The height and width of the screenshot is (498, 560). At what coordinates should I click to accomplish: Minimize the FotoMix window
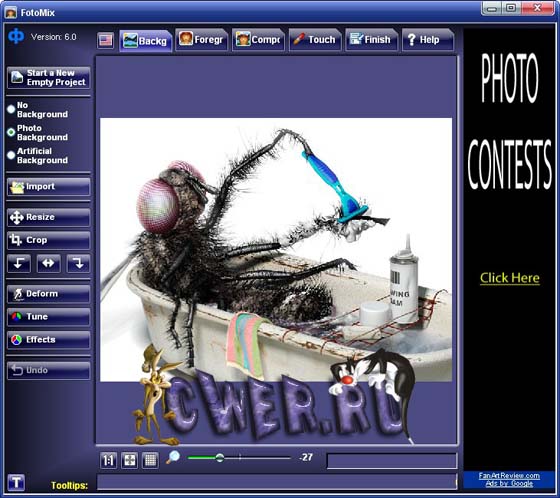tap(492, 9)
